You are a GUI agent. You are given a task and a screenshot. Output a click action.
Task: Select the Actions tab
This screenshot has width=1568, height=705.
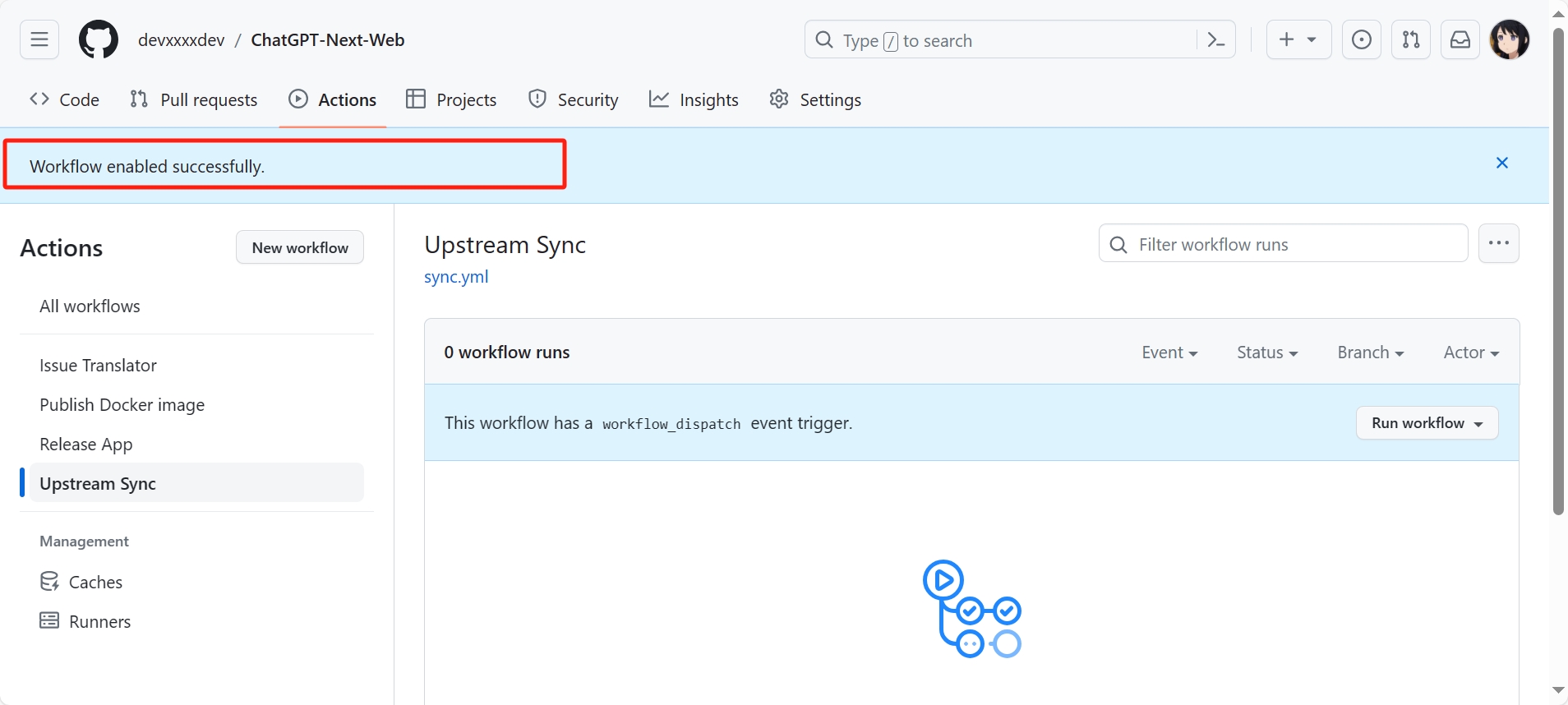click(332, 99)
